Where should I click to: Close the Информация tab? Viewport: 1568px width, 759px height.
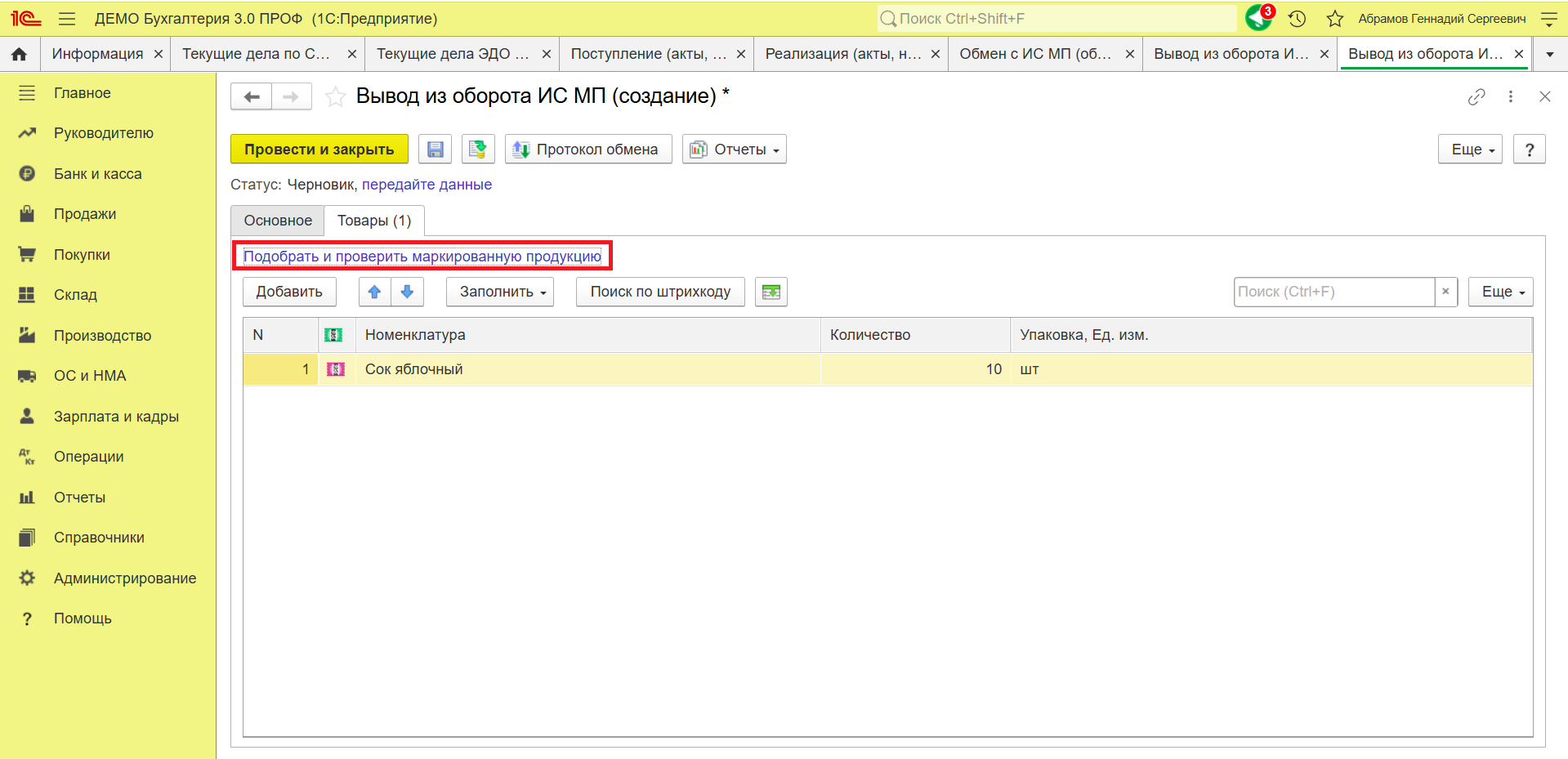click(x=159, y=54)
